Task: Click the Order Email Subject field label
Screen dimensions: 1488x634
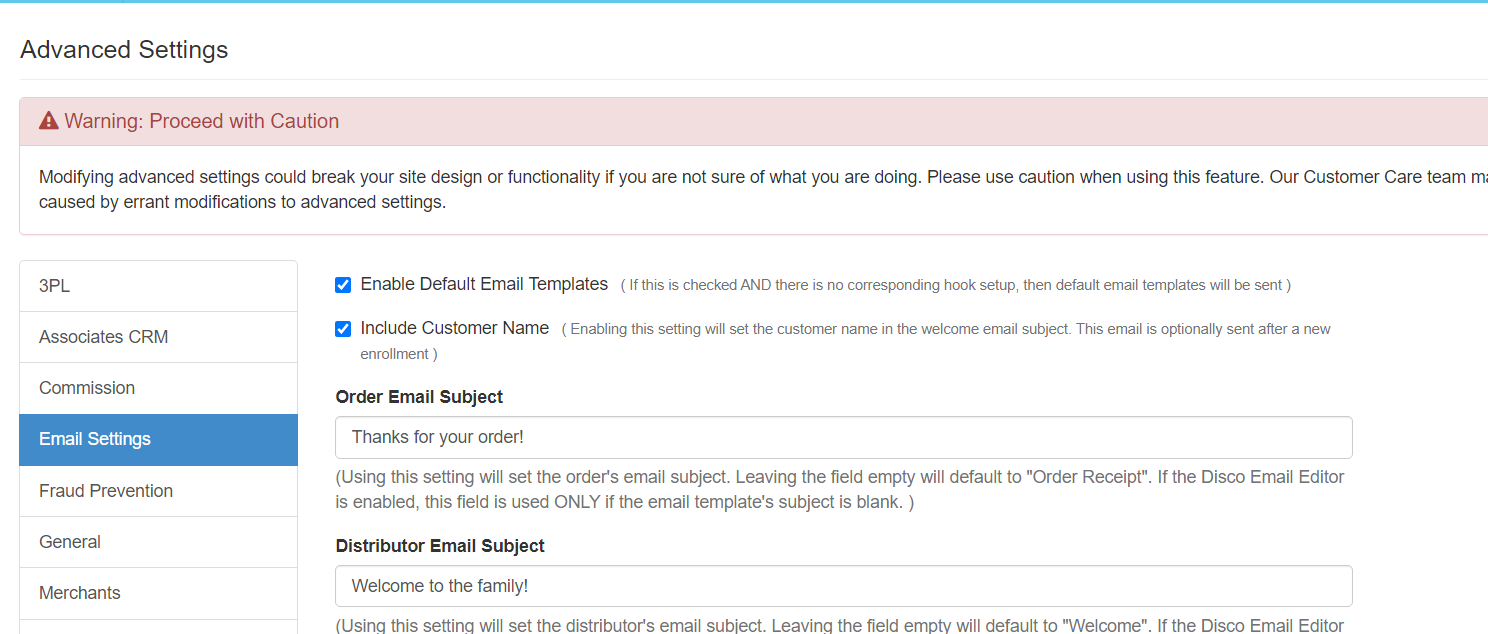Action: click(x=419, y=397)
